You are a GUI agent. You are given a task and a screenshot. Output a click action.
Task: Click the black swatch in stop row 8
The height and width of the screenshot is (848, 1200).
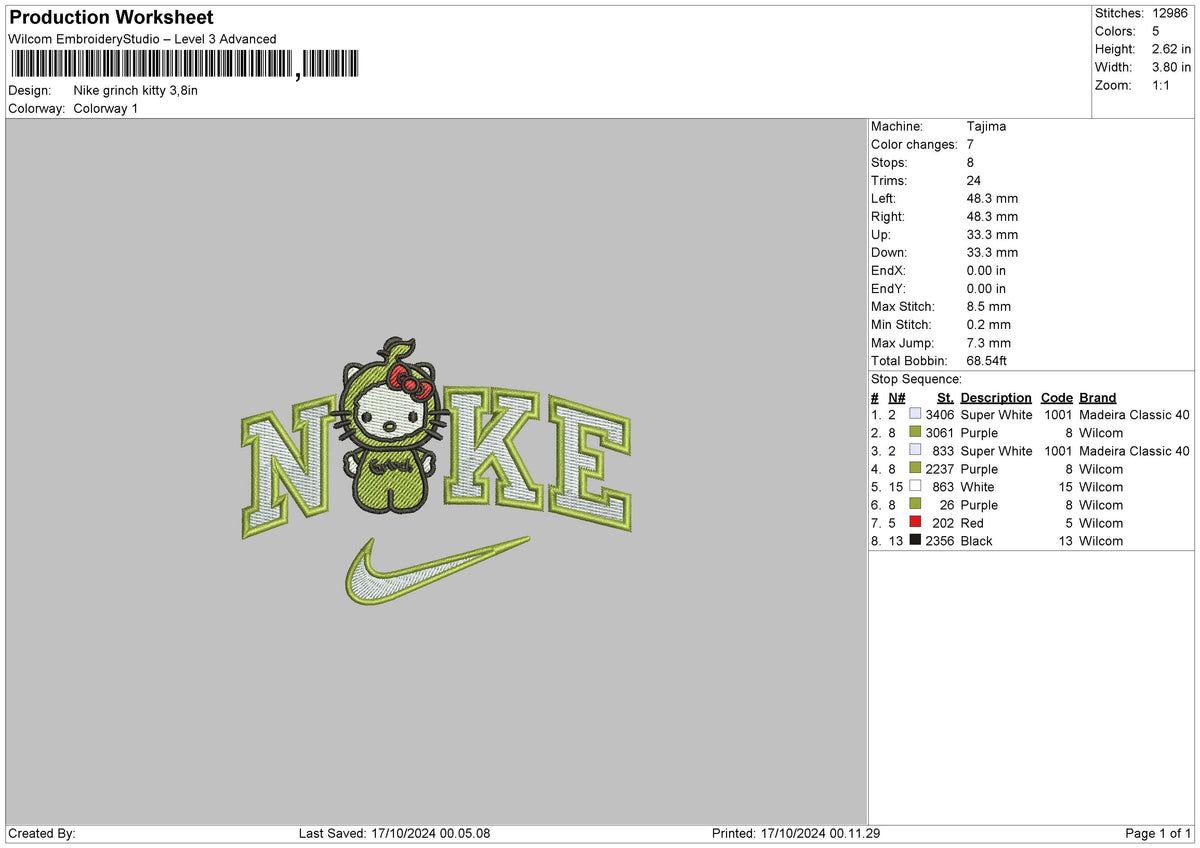(915, 541)
